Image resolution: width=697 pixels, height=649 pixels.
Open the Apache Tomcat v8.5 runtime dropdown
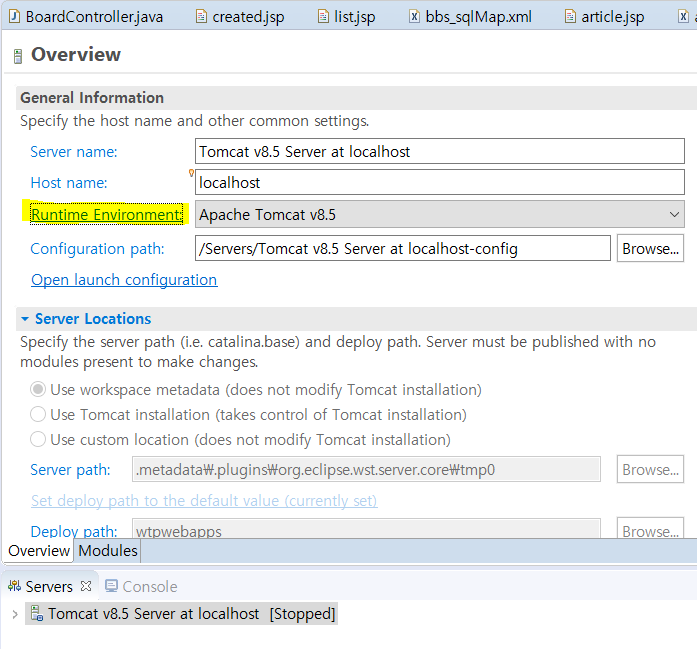click(440, 215)
